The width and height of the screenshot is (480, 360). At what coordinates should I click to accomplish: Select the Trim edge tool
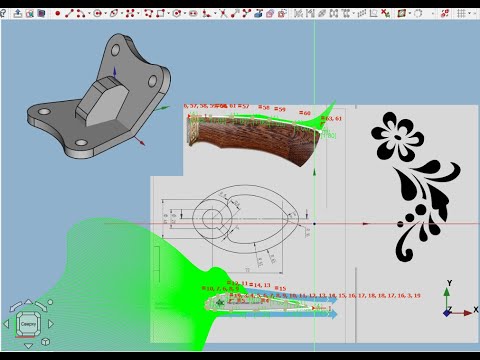(223, 14)
